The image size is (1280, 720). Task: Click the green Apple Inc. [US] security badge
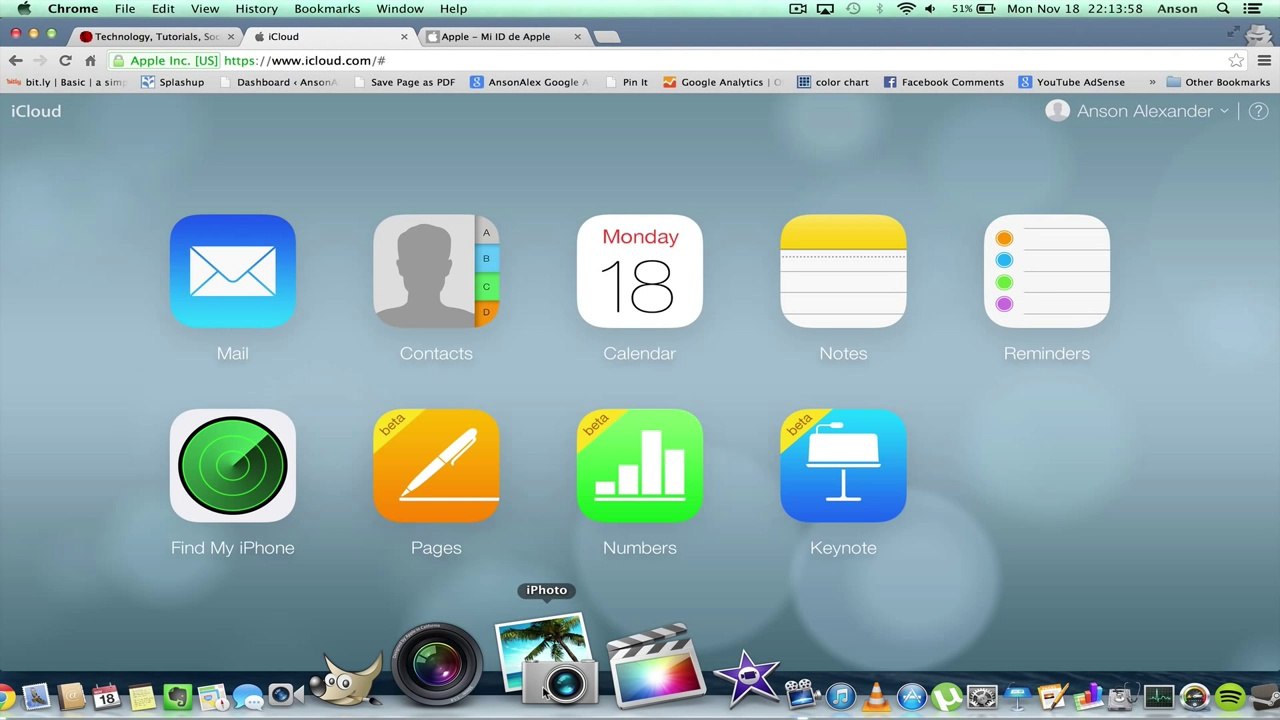point(165,60)
